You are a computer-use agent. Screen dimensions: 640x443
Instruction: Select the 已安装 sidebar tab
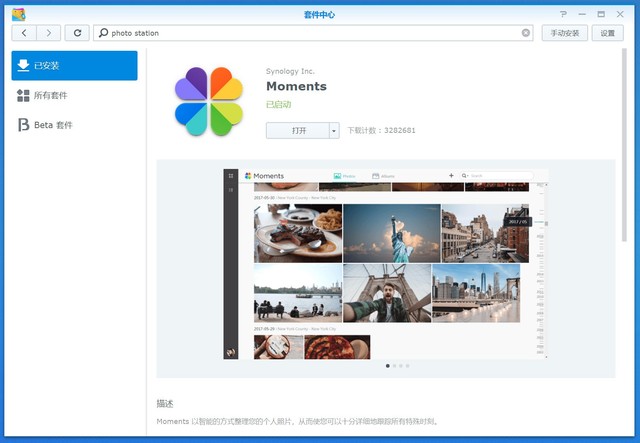click(x=74, y=65)
